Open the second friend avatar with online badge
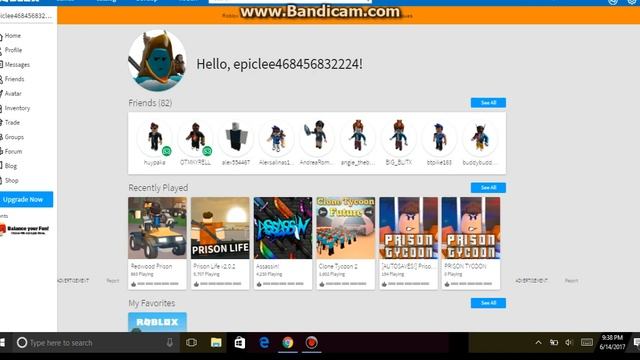Viewport: 640px width, 360px height. (x=196, y=138)
